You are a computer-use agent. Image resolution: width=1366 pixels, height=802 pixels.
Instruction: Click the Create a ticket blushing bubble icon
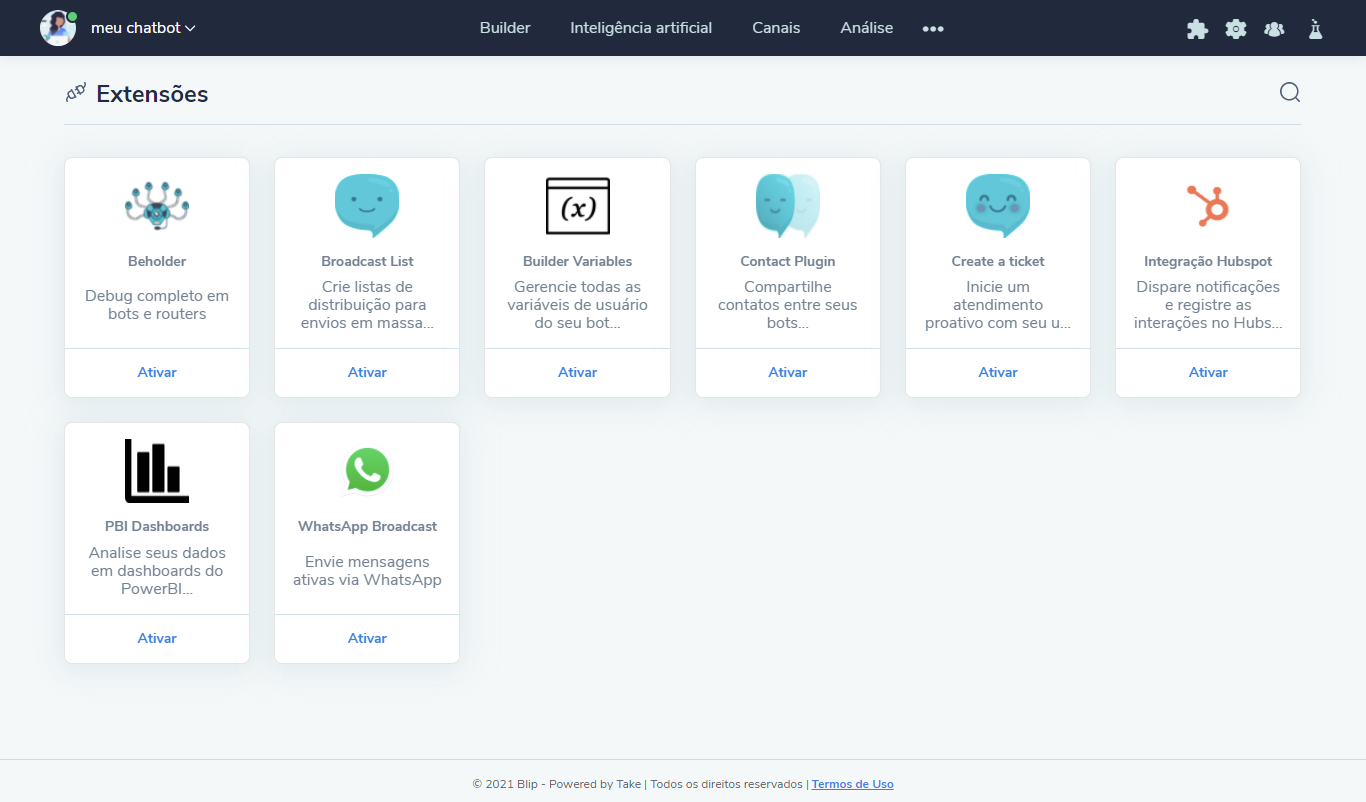(998, 206)
